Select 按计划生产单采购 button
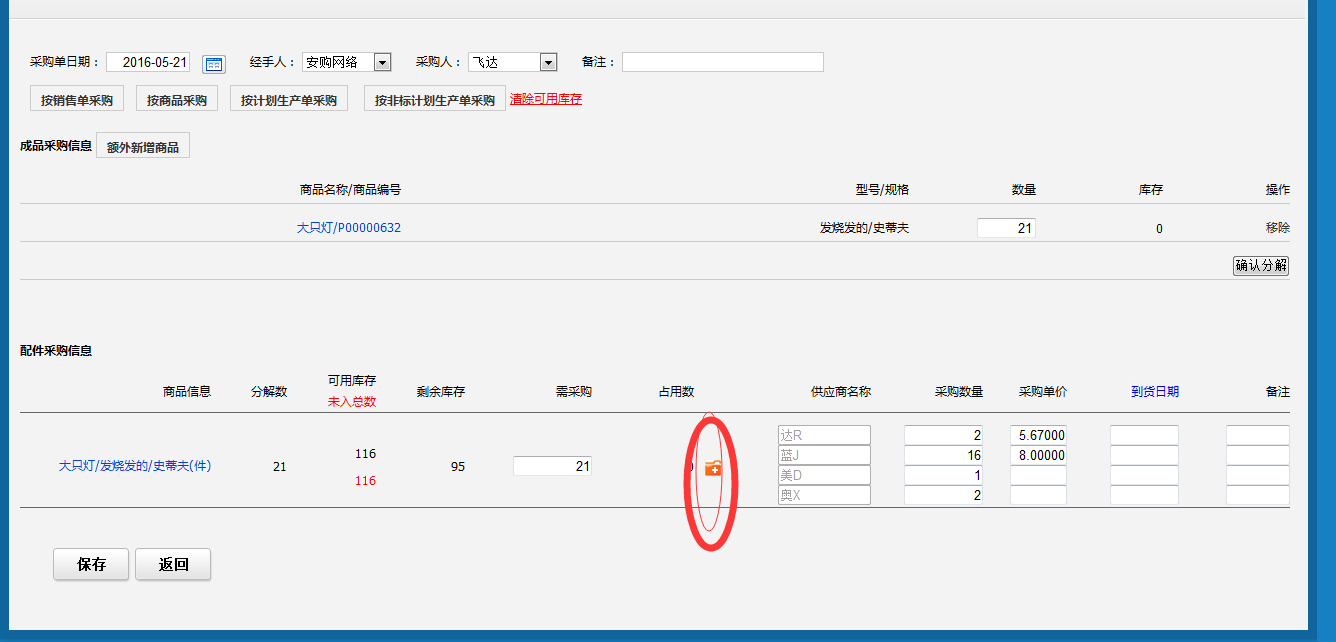 [x=289, y=100]
